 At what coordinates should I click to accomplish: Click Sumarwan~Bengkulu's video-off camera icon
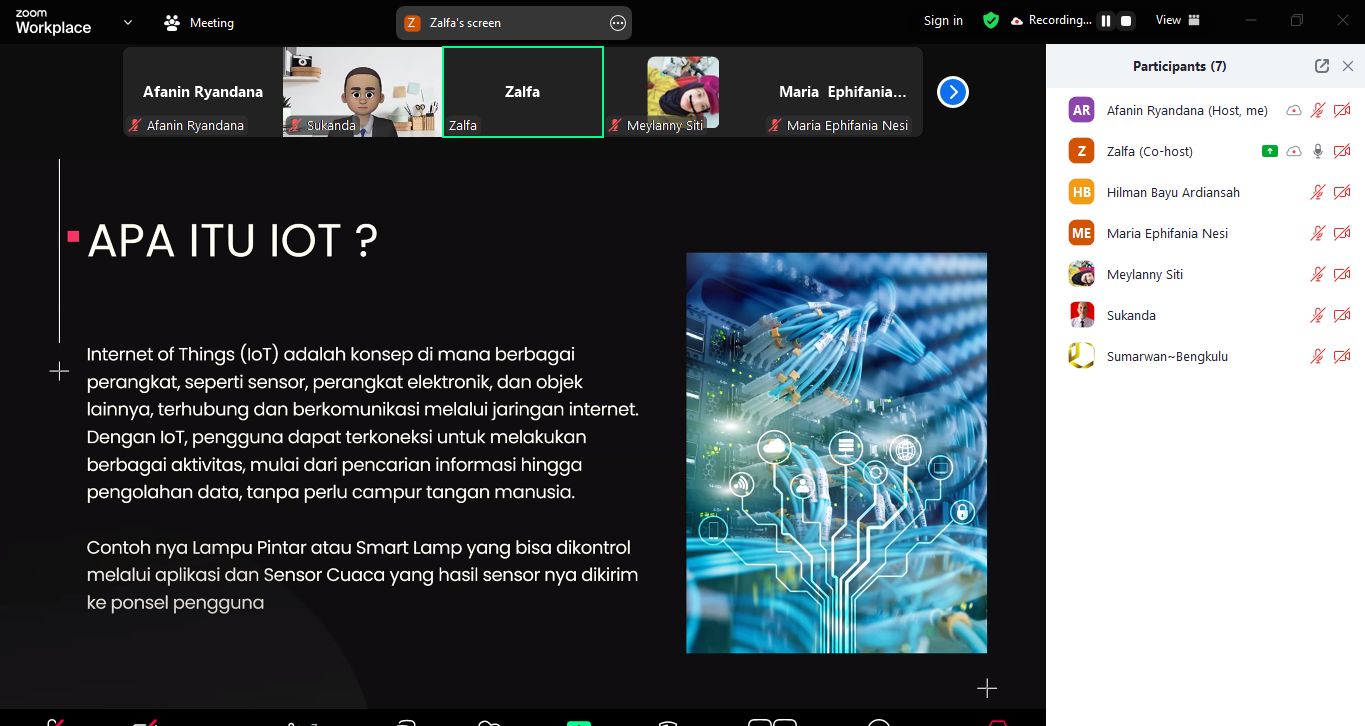pyautogui.click(x=1342, y=356)
